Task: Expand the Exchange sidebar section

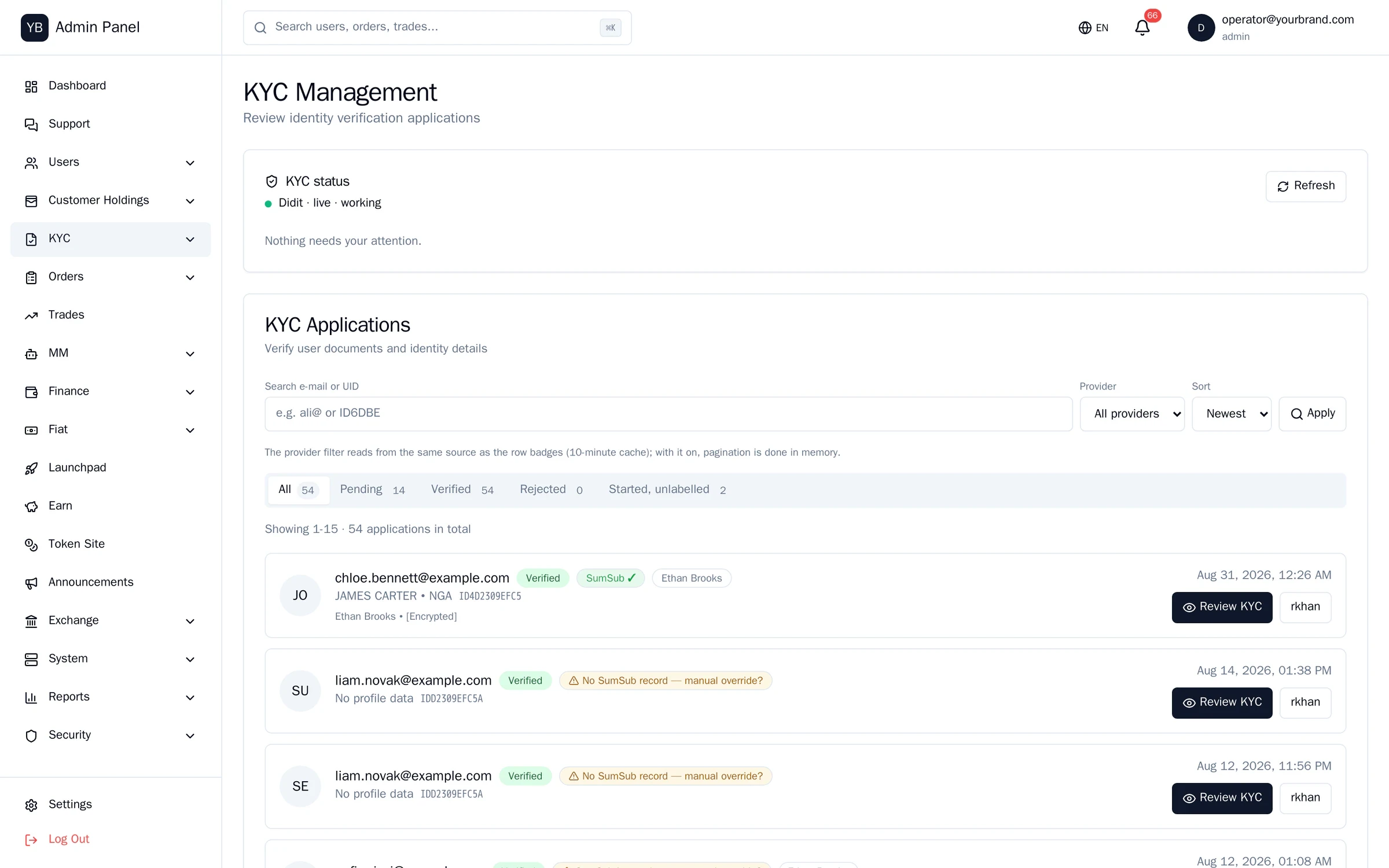Action: click(111, 621)
